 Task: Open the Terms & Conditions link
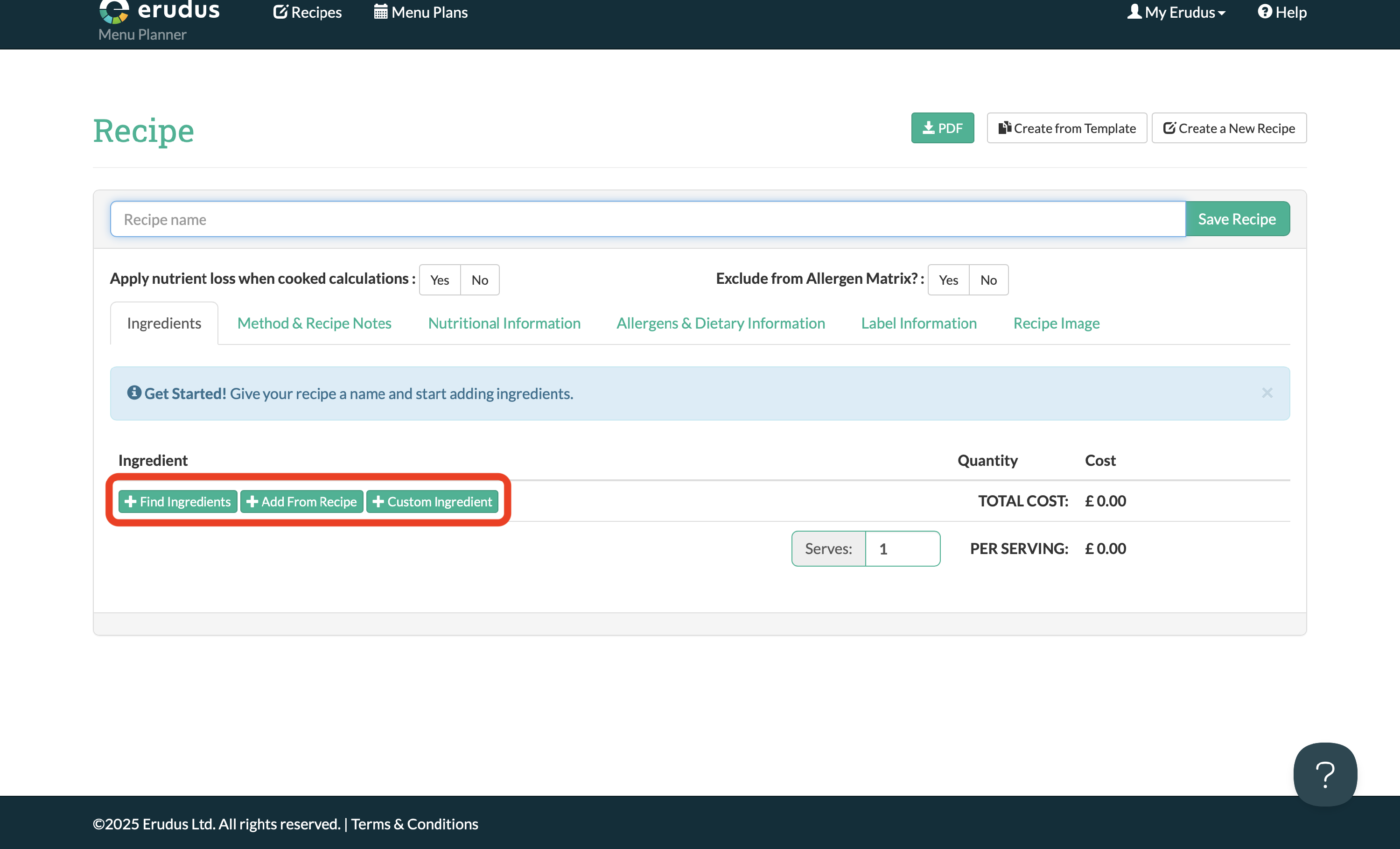coord(414,824)
